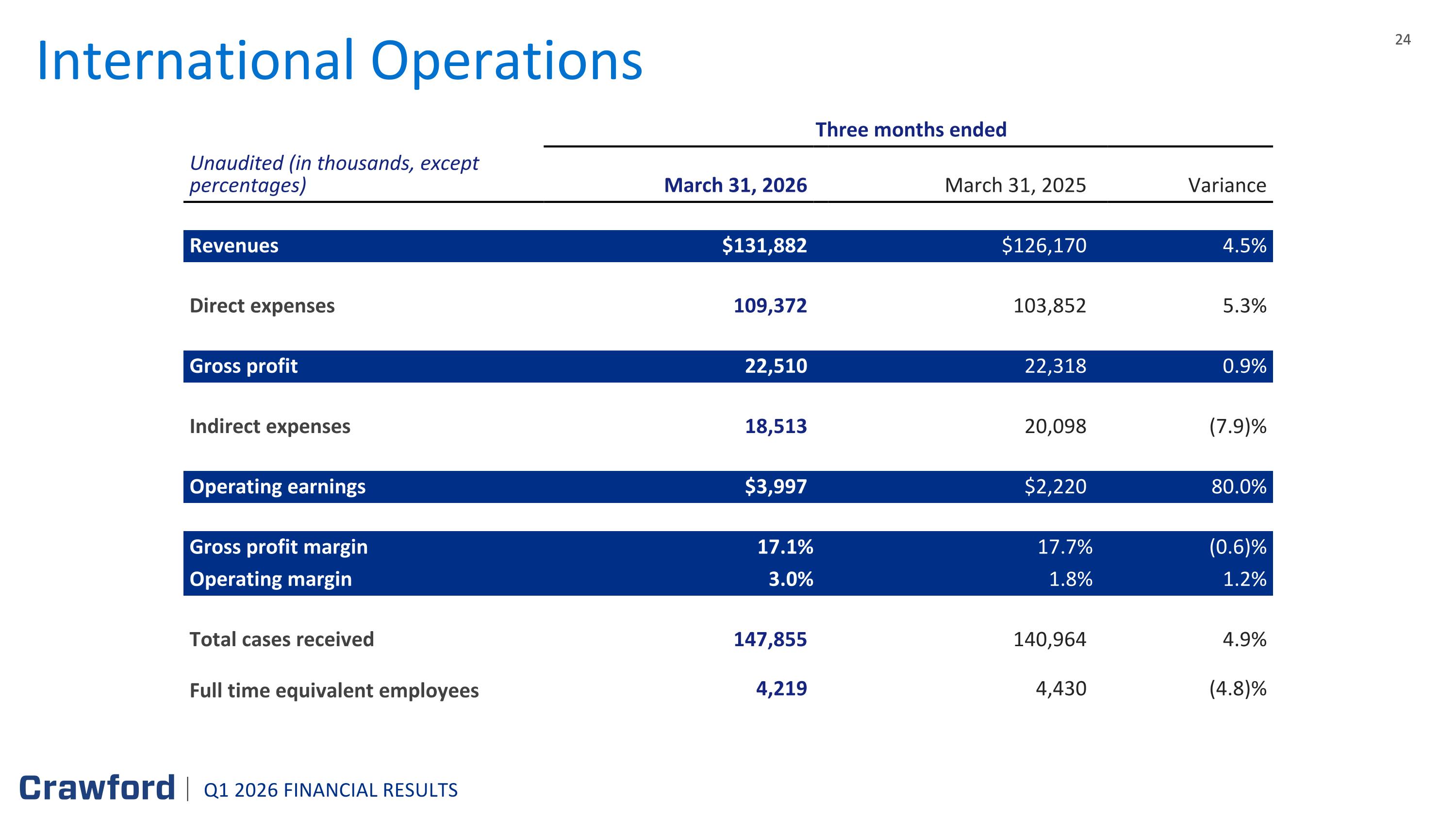Select the Operating margin 3.0% value
Image resolution: width=1456 pixels, height=819 pixels.
click(791, 579)
